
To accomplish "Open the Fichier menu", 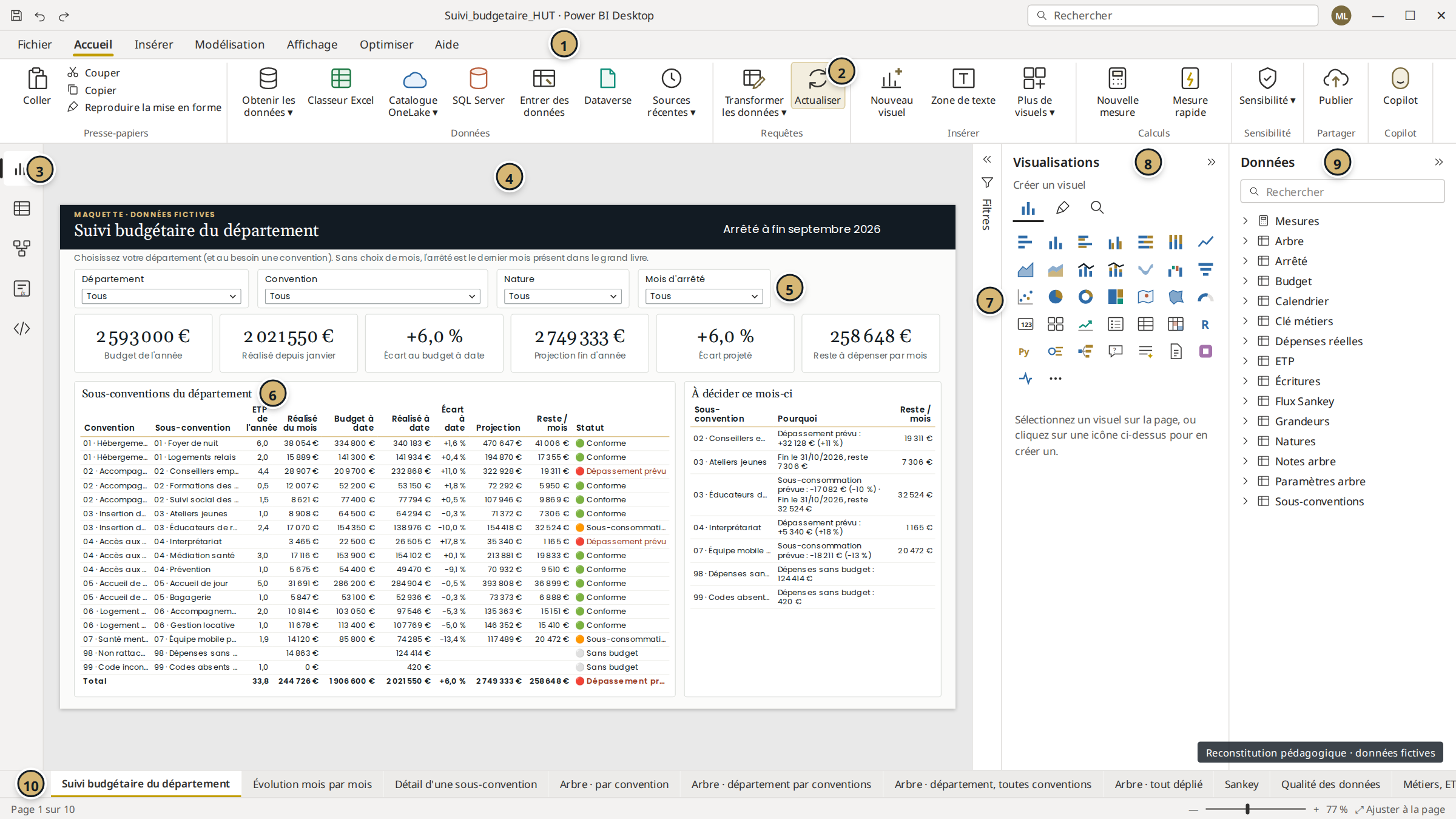I will [x=35, y=44].
